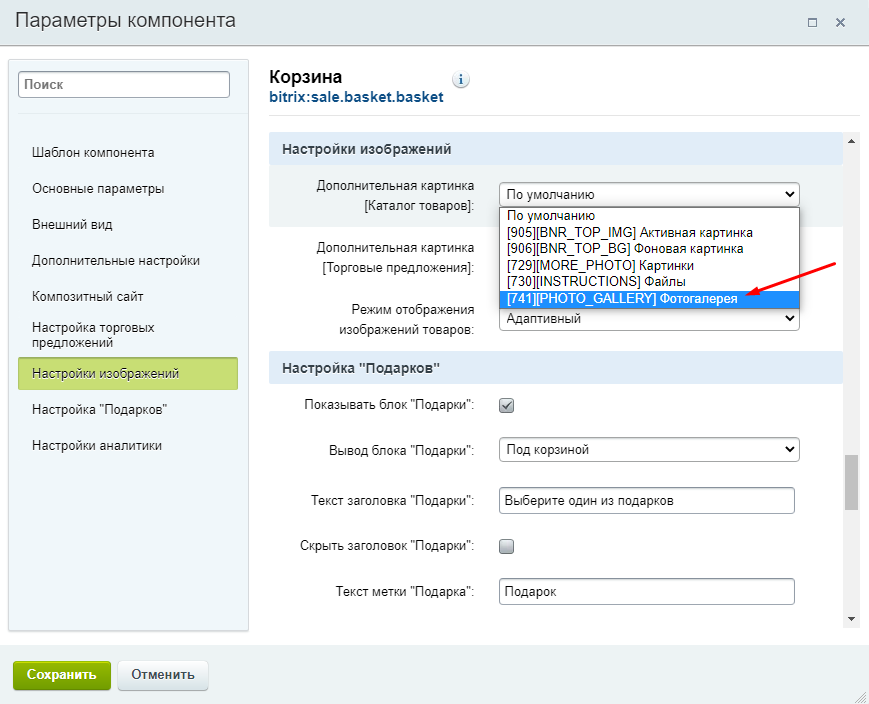Open the Режим отображения изображений dropdown arrow
Image resolution: width=869 pixels, height=704 pixels.
[790, 318]
